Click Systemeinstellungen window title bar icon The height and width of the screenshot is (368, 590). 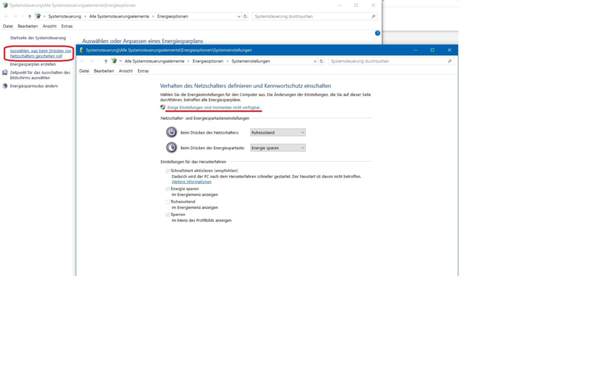82,50
